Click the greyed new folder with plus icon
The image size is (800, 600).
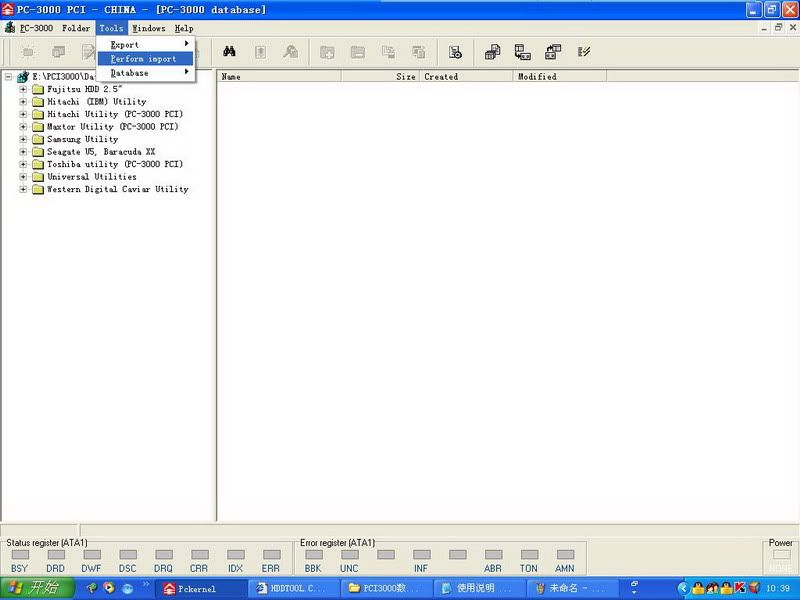327,52
